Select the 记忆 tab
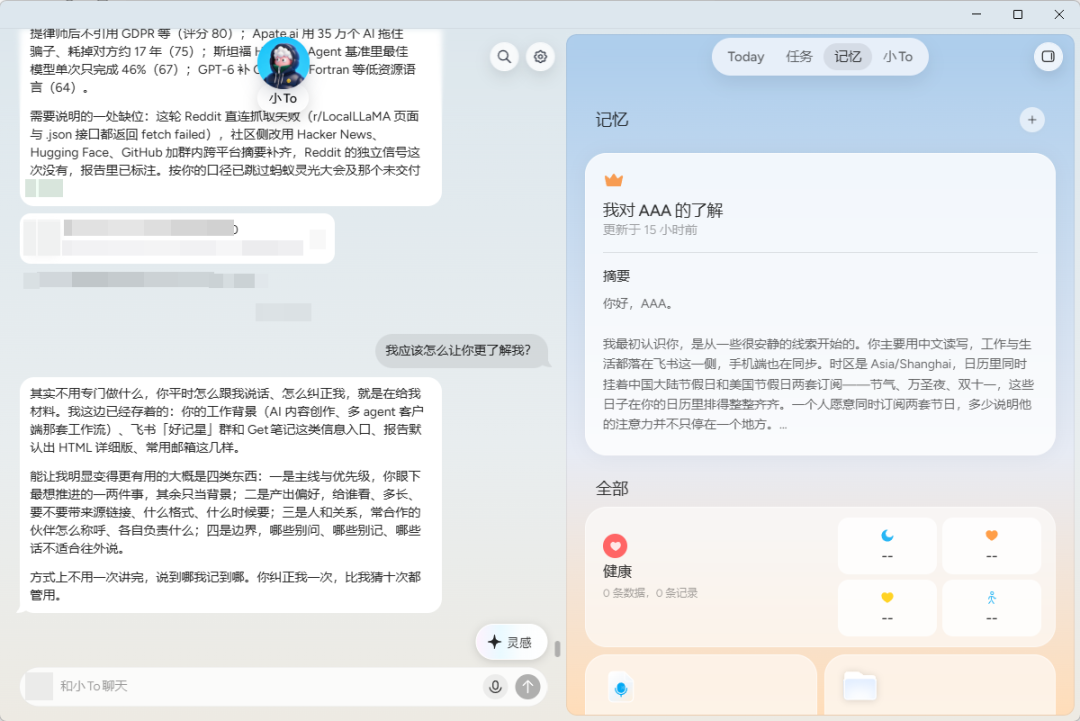This screenshot has width=1080, height=721. click(x=848, y=56)
